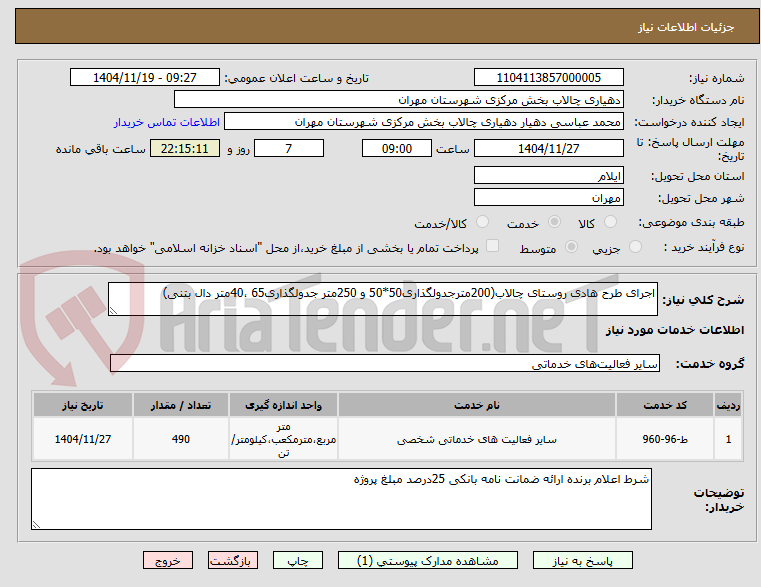Click service name cell سایر فعالیت های خدماتی شخصی
761x587 pixels.
click(477, 439)
